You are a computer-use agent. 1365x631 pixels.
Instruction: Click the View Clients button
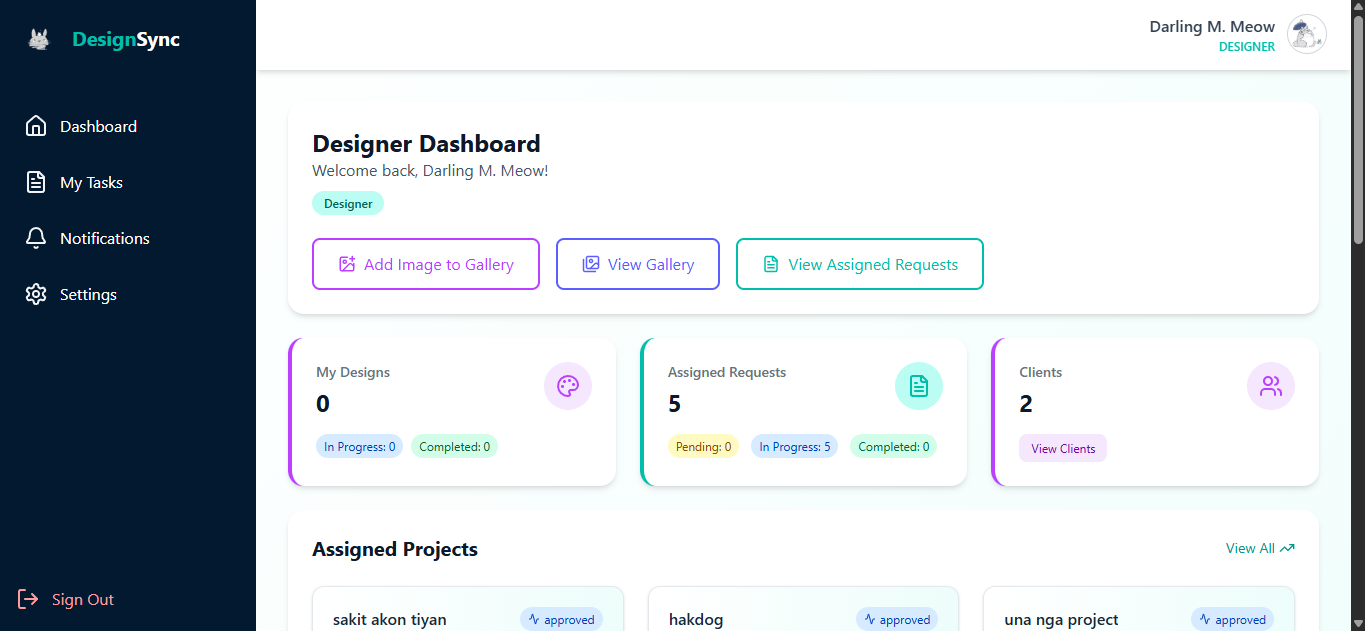coord(1062,449)
